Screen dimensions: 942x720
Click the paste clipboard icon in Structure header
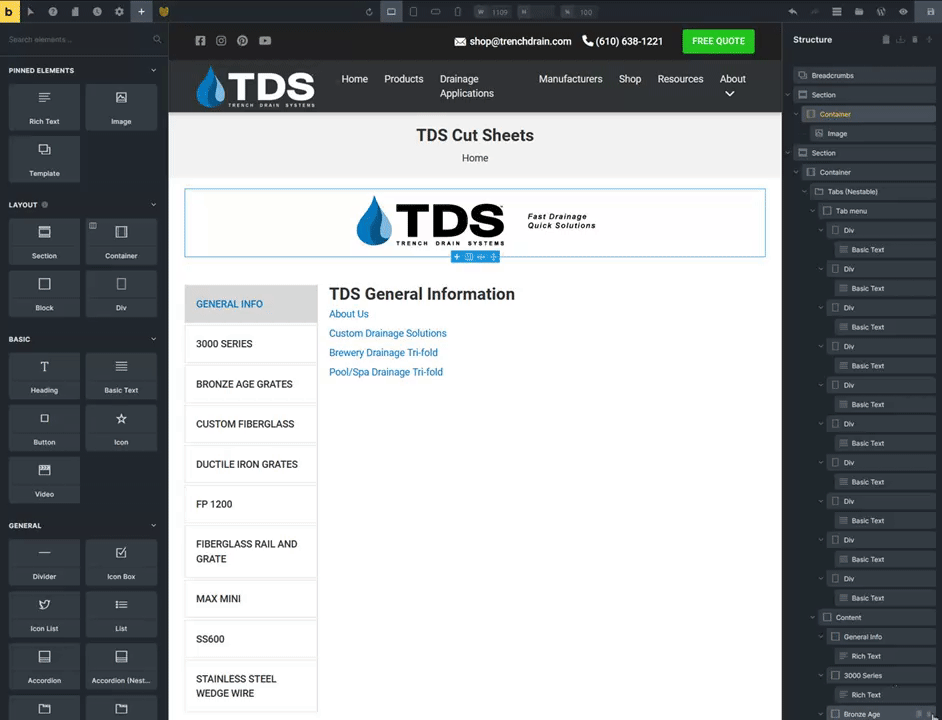click(886, 40)
